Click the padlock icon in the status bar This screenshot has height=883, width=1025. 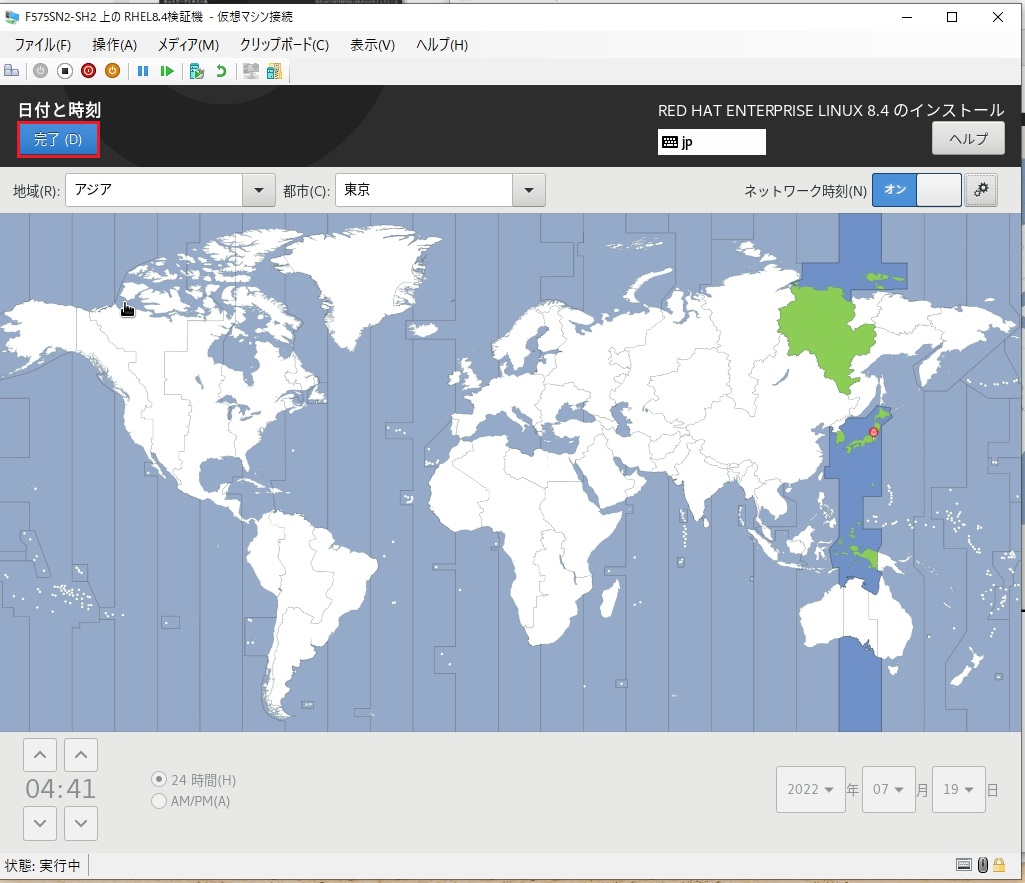pos(999,865)
